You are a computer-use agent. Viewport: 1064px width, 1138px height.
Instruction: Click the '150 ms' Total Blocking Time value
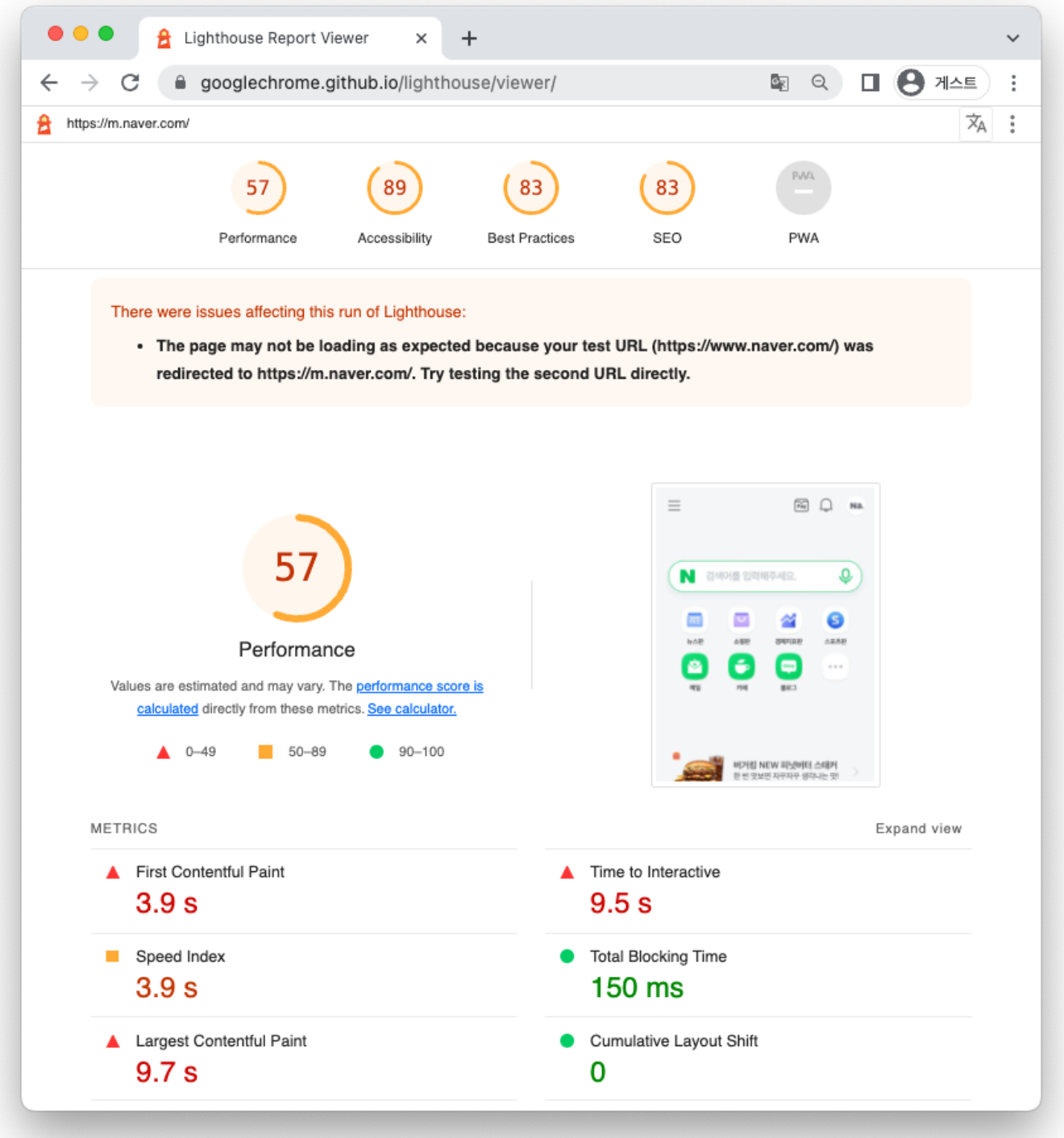(x=637, y=988)
